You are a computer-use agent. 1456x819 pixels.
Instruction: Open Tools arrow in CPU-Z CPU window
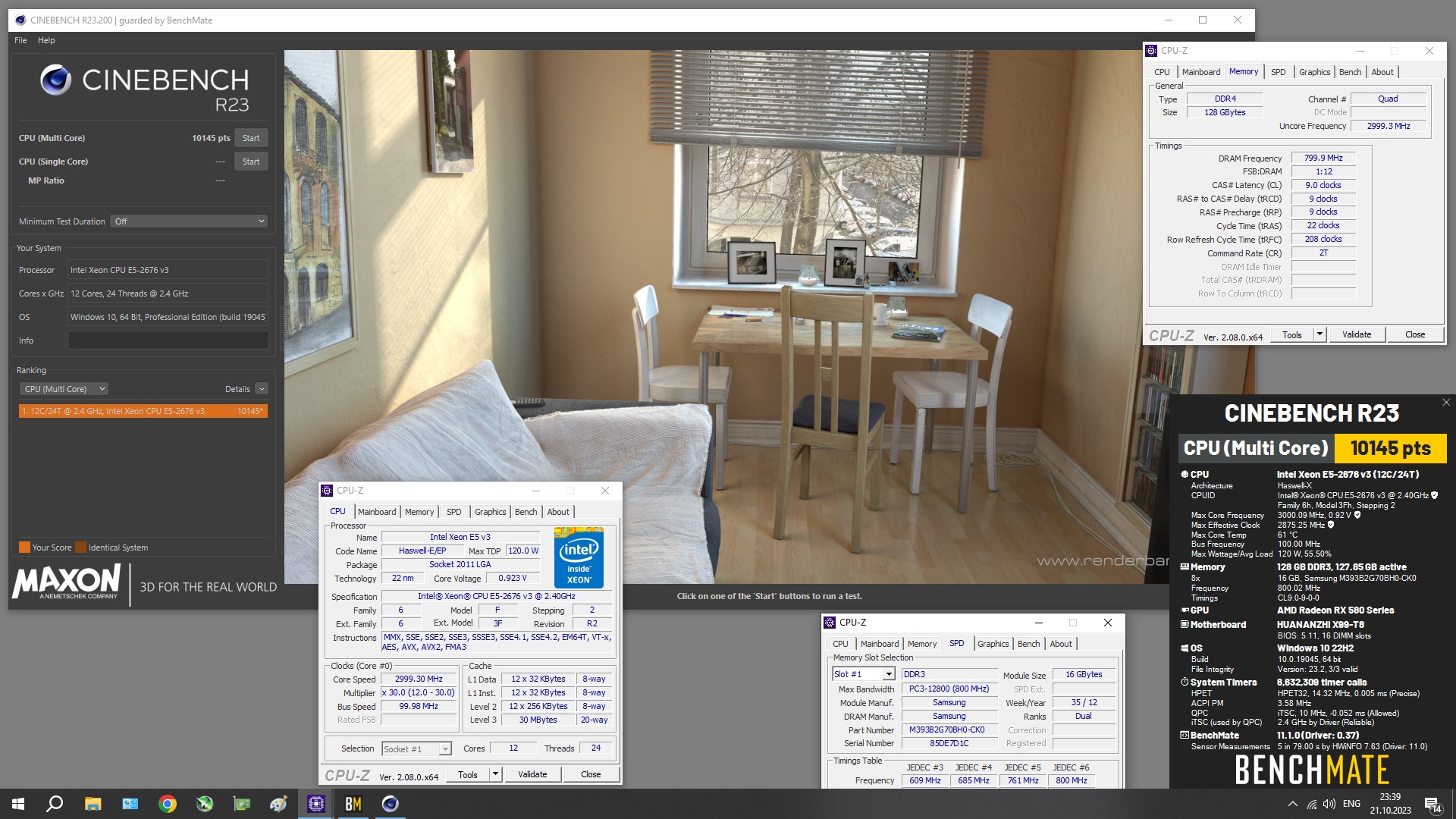(x=495, y=774)
